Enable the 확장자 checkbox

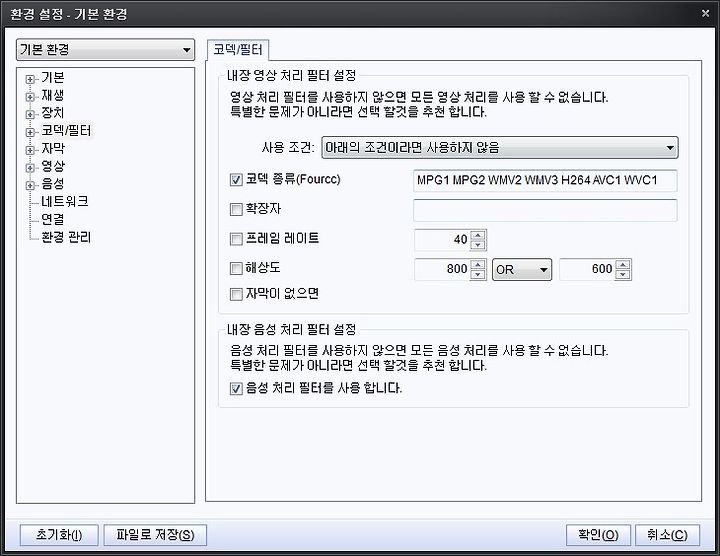pyautogui.click(x=236, y=209)
